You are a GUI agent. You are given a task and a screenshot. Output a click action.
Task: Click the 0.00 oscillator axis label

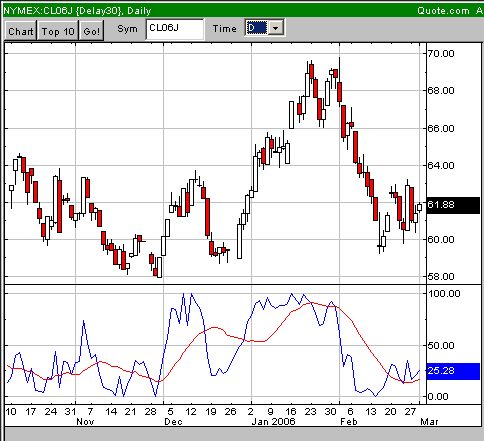[438, 397]
